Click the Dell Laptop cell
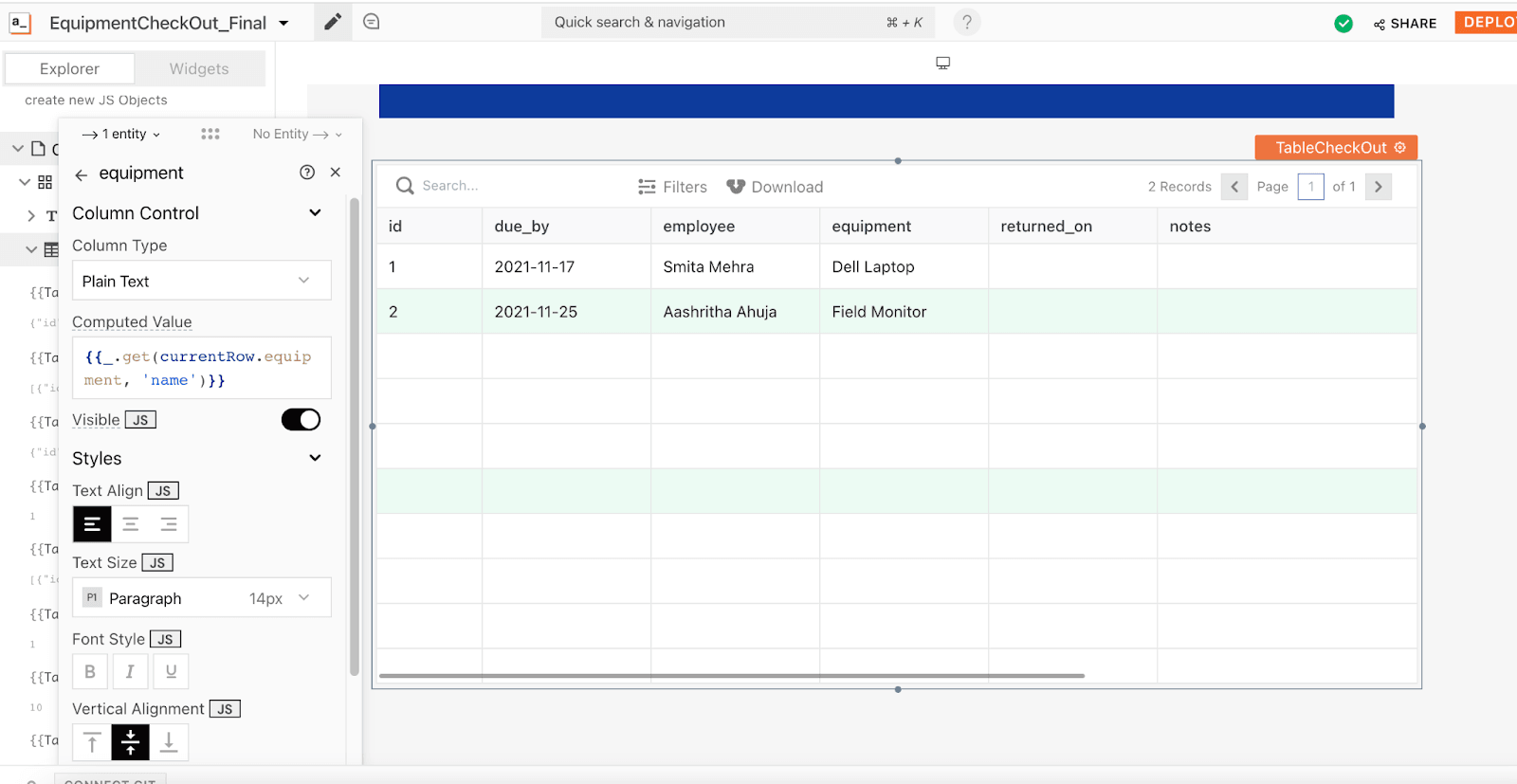 tap(904, 266)
